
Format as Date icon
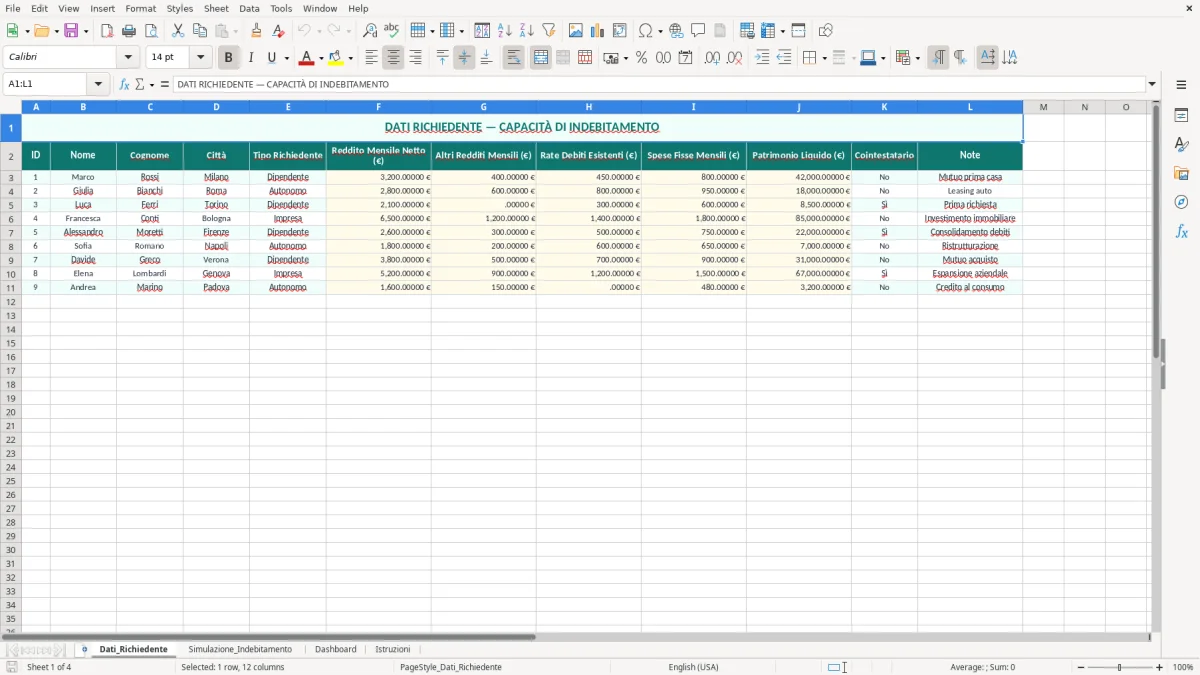[x=685, y=58]
